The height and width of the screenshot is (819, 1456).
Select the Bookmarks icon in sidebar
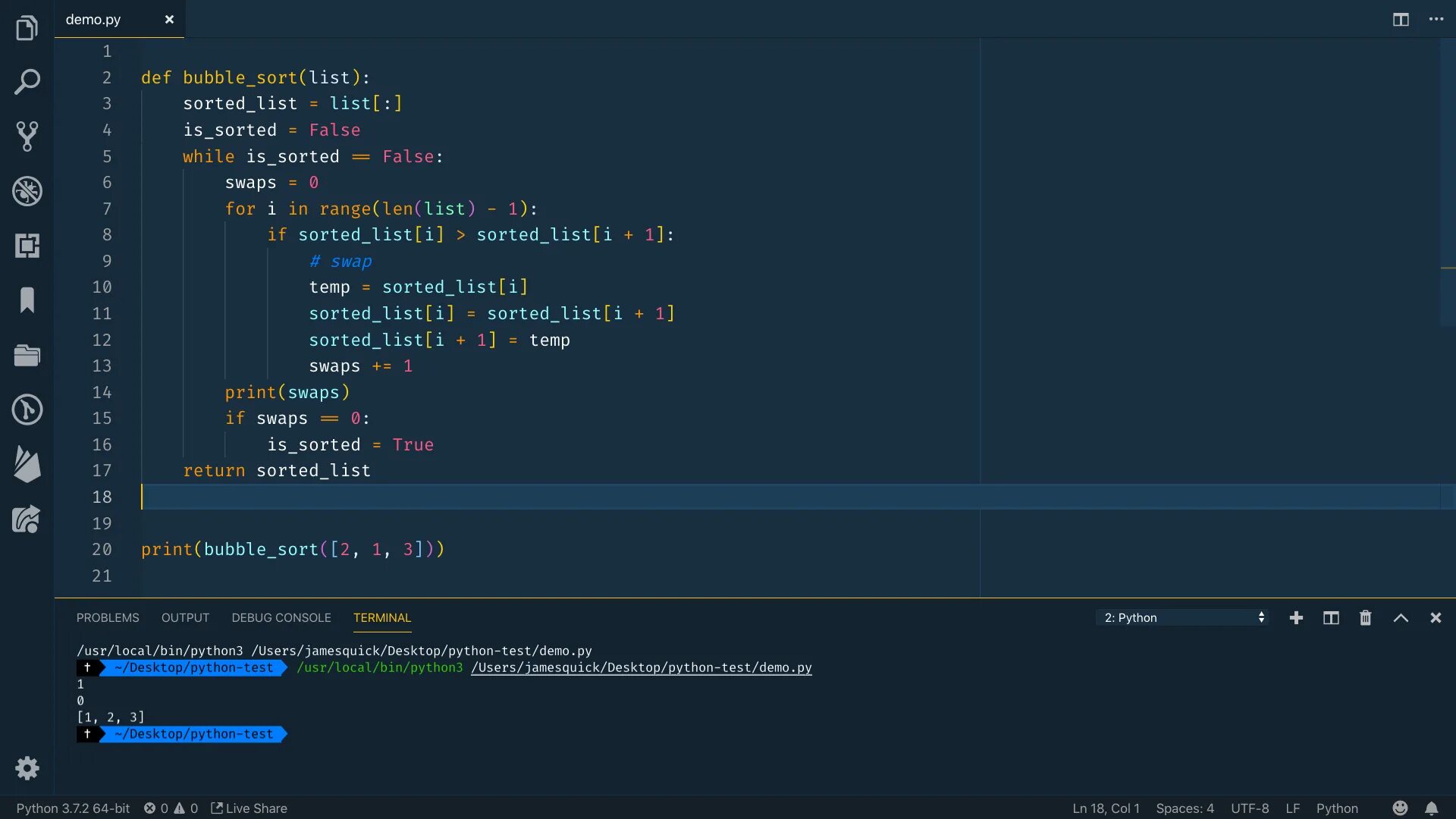[27, 300]
